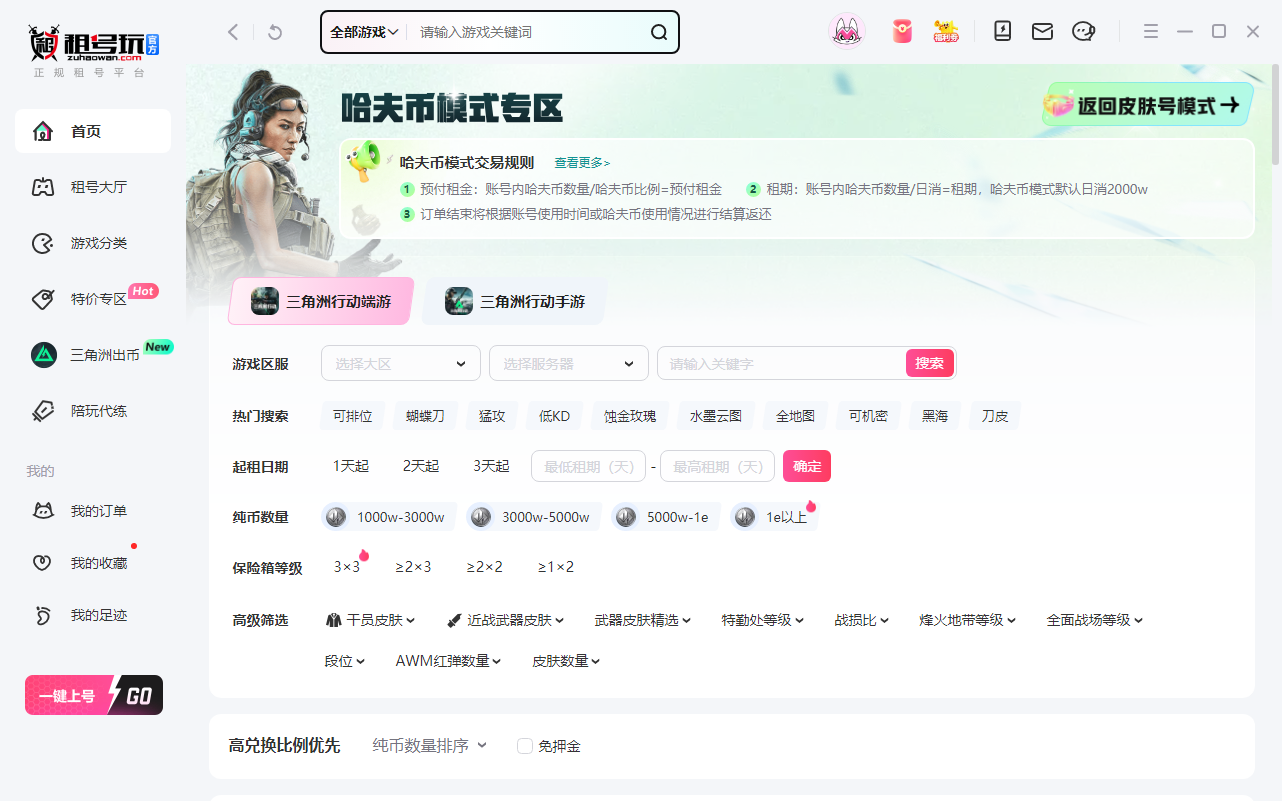Open 我的收藏 in the sidebar
1282x802 pixels.
click(x=93, y=563)
